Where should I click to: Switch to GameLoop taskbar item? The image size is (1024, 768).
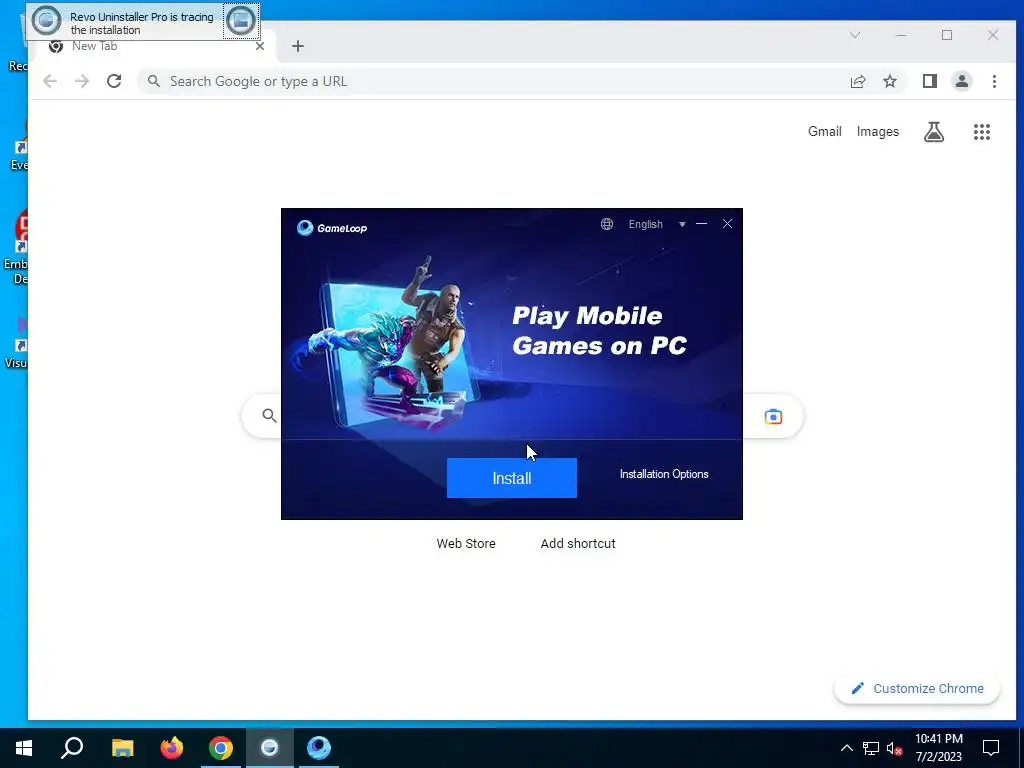319,748
